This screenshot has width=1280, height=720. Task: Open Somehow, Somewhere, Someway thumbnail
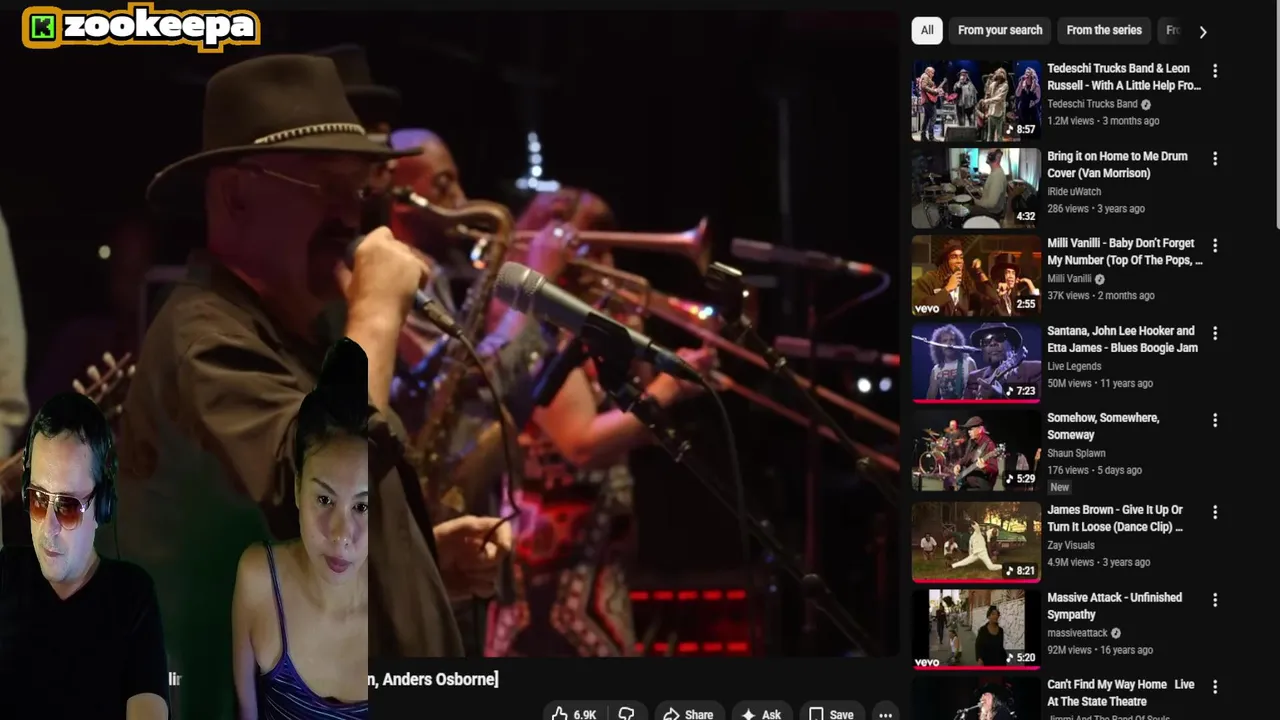[x=976, y=450]
